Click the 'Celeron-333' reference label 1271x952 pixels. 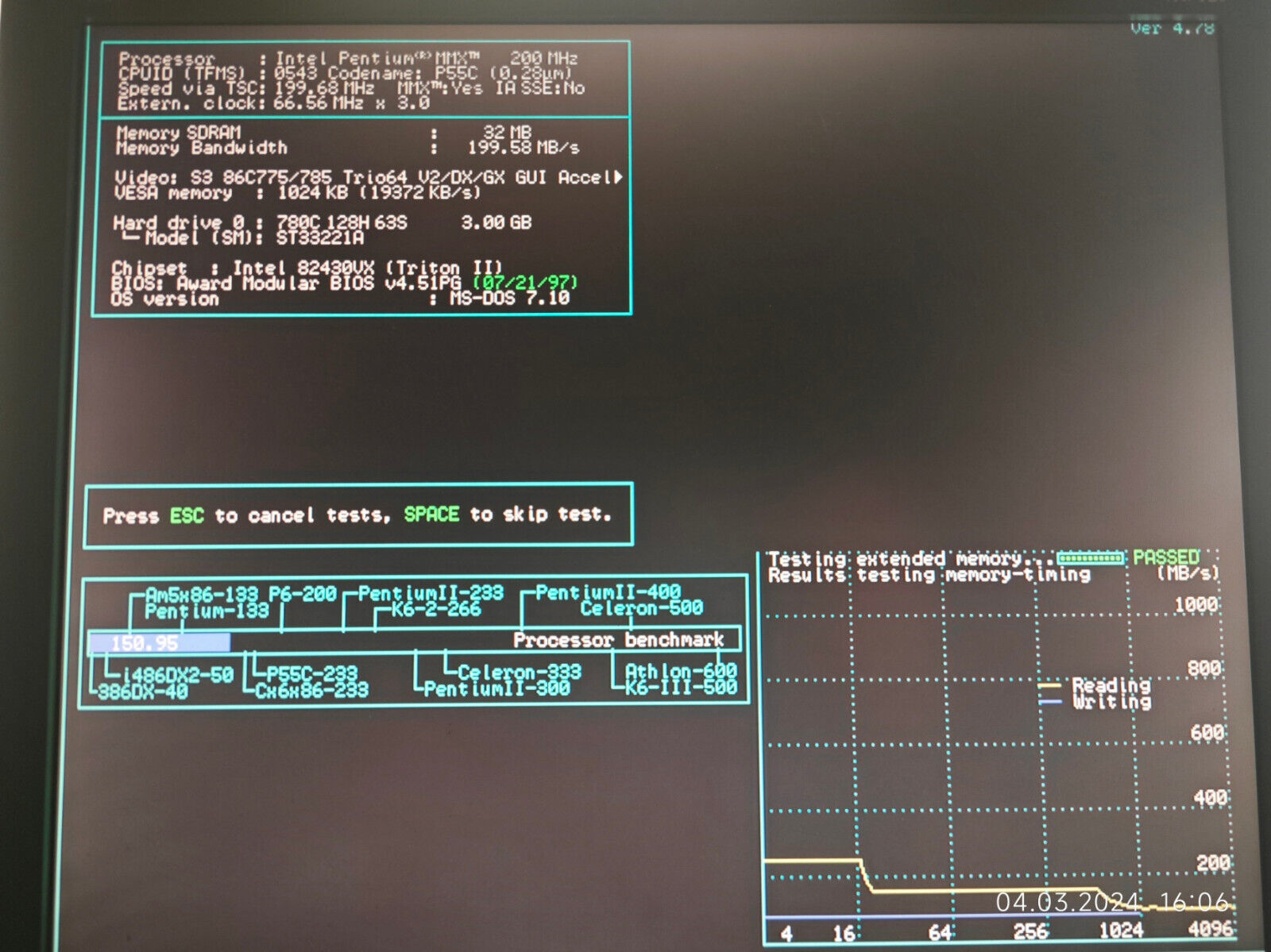520,673
